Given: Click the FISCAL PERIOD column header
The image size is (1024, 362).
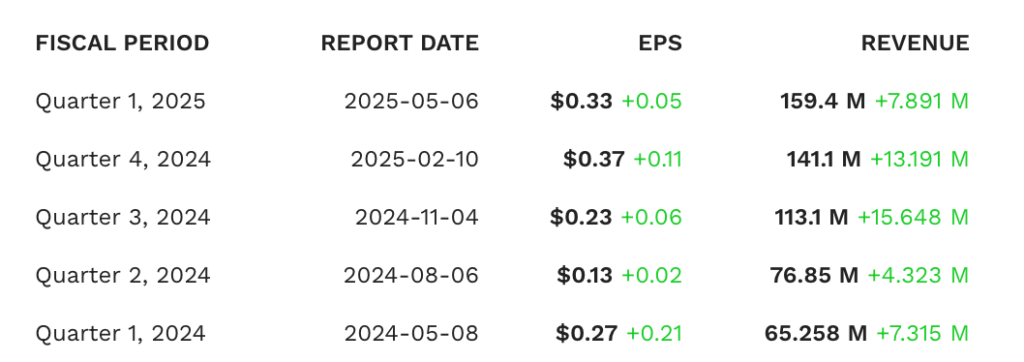Looking at the screenshot, I should pyautogui.click(x=122, y=43).
